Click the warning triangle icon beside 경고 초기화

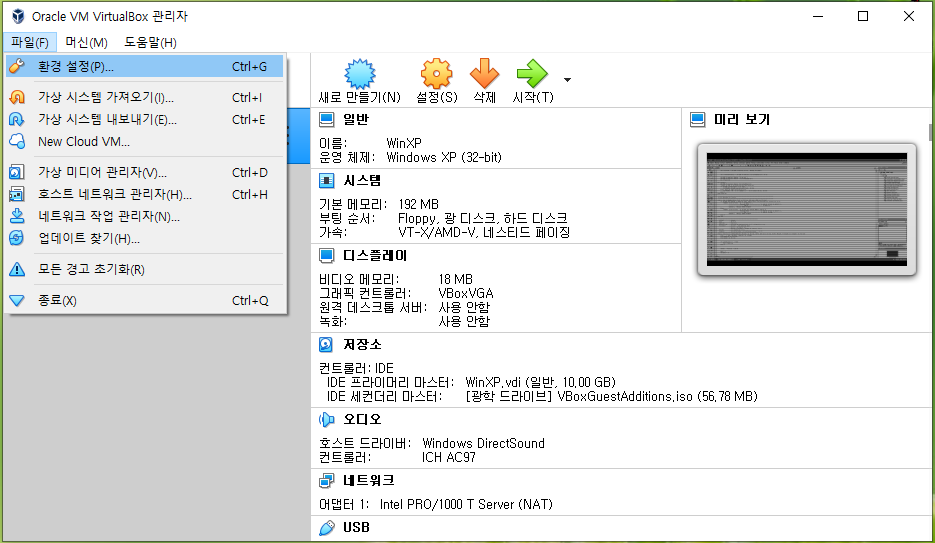[x=17, y=269]
